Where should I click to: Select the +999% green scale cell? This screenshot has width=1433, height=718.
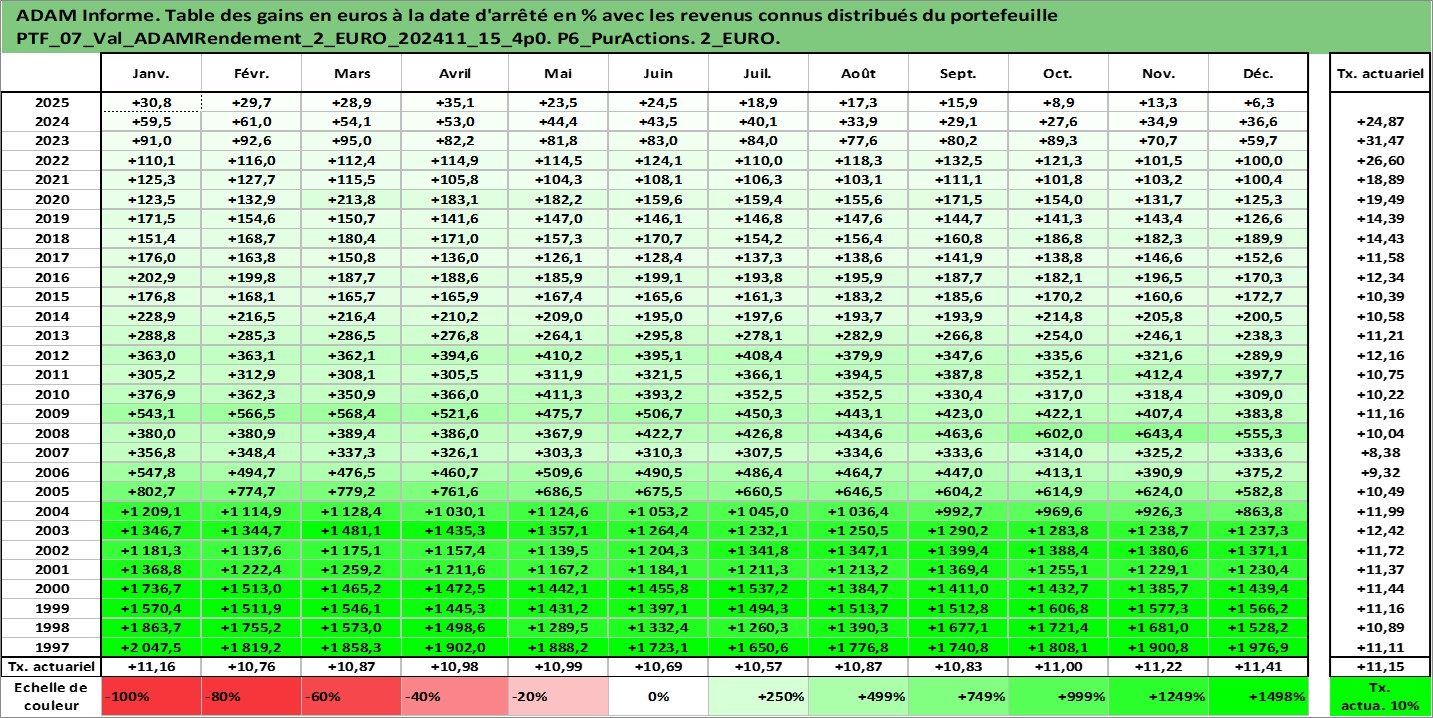[x=1058, y=696]
